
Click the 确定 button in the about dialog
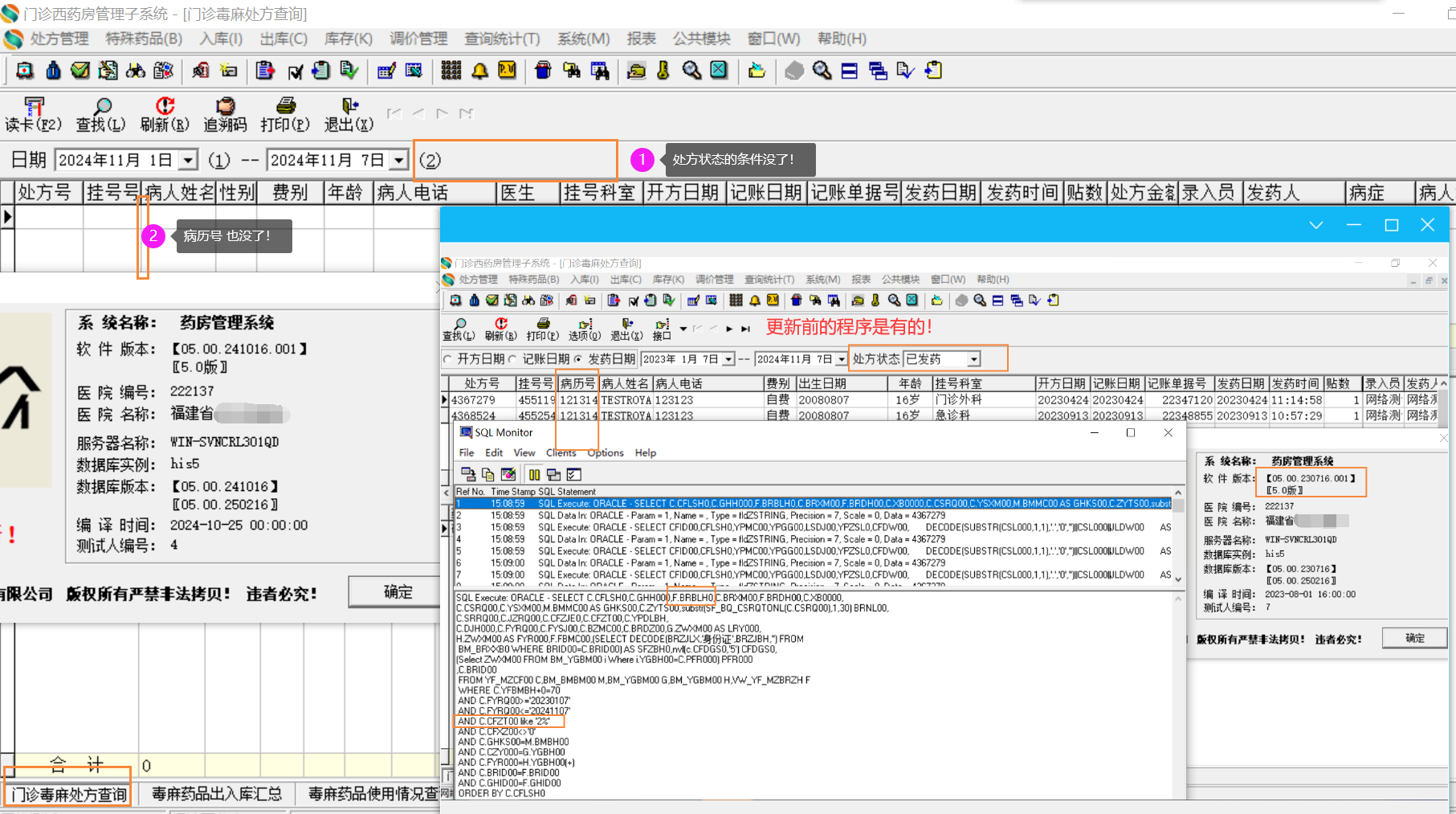(398, 592)
